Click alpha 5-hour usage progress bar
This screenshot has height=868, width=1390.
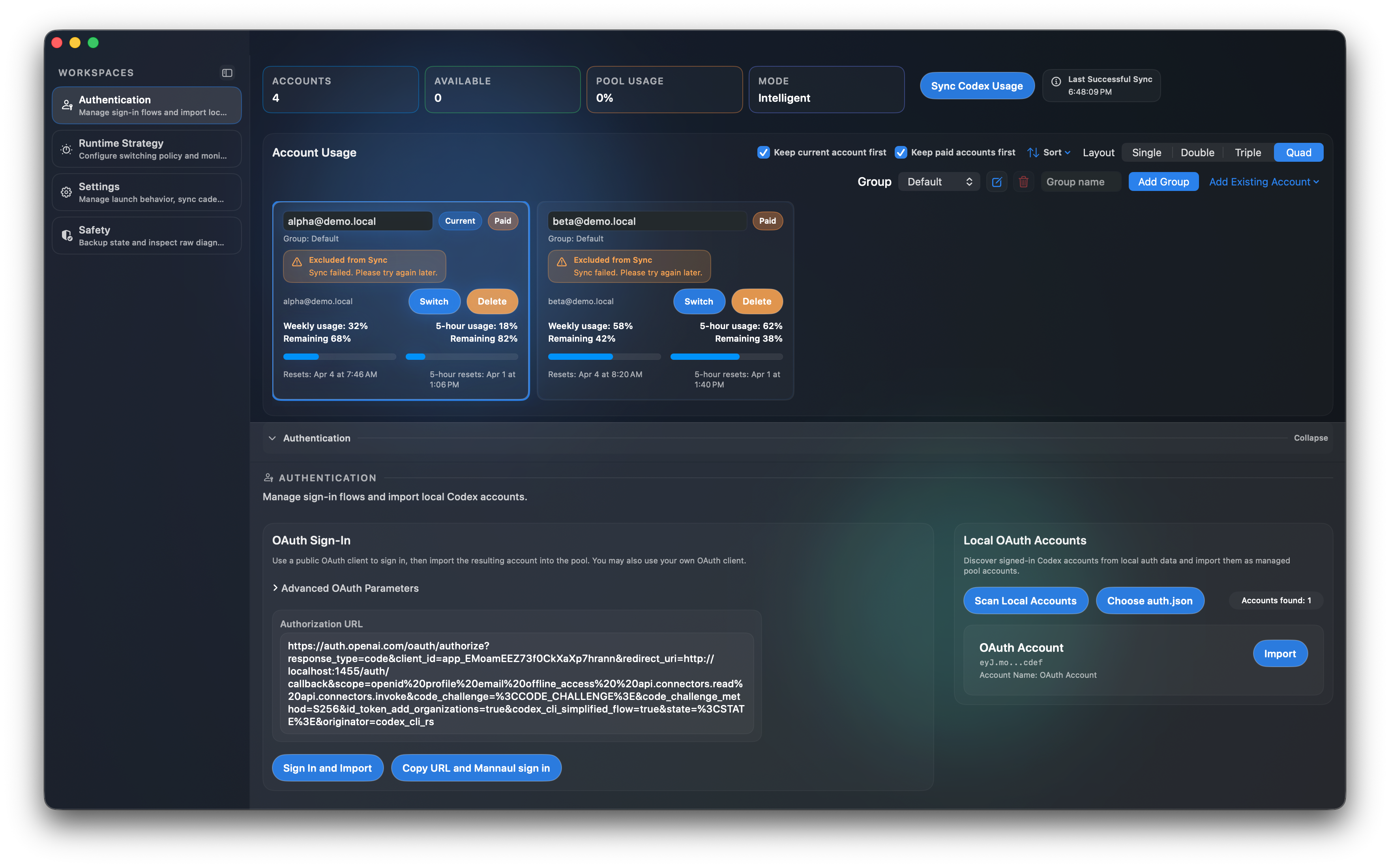[x=462, y=357]
